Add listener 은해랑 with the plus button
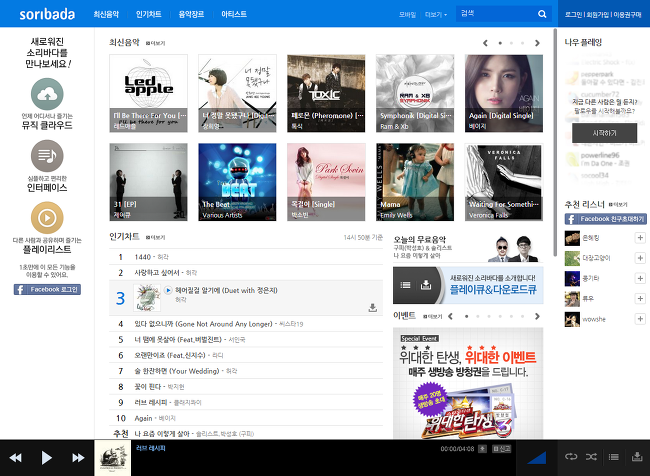This screenshot has height=476, width=650. point(640,238)
